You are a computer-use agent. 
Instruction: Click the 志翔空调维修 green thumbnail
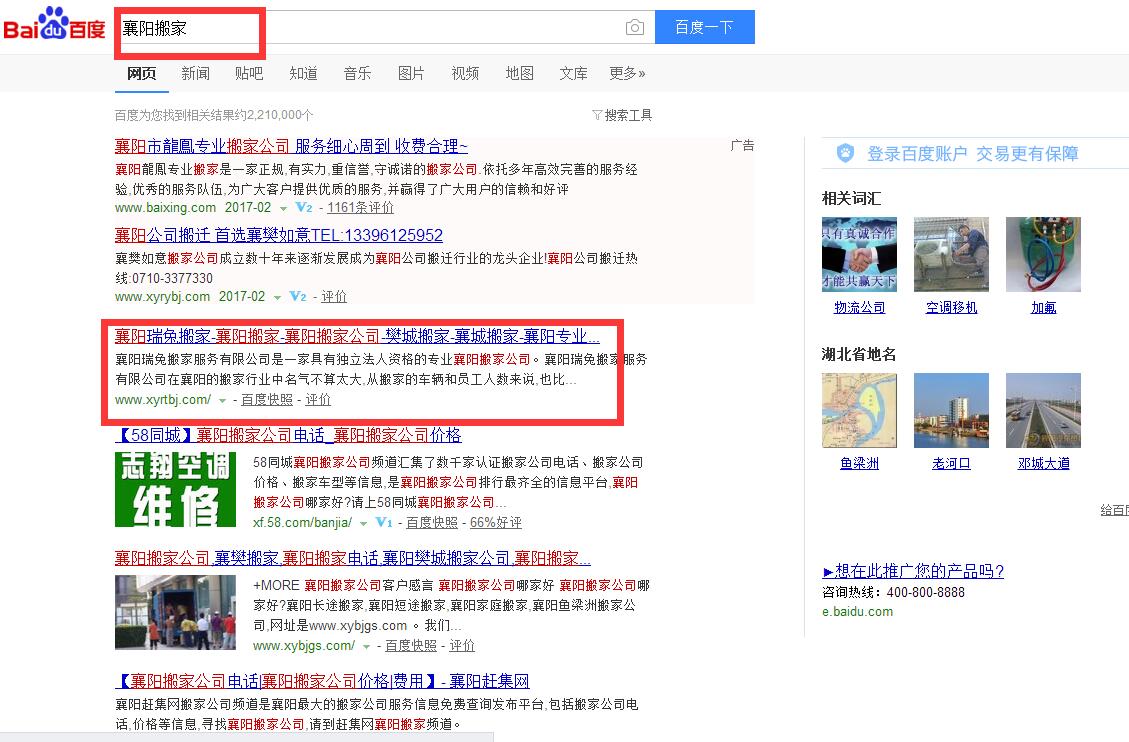175,489
